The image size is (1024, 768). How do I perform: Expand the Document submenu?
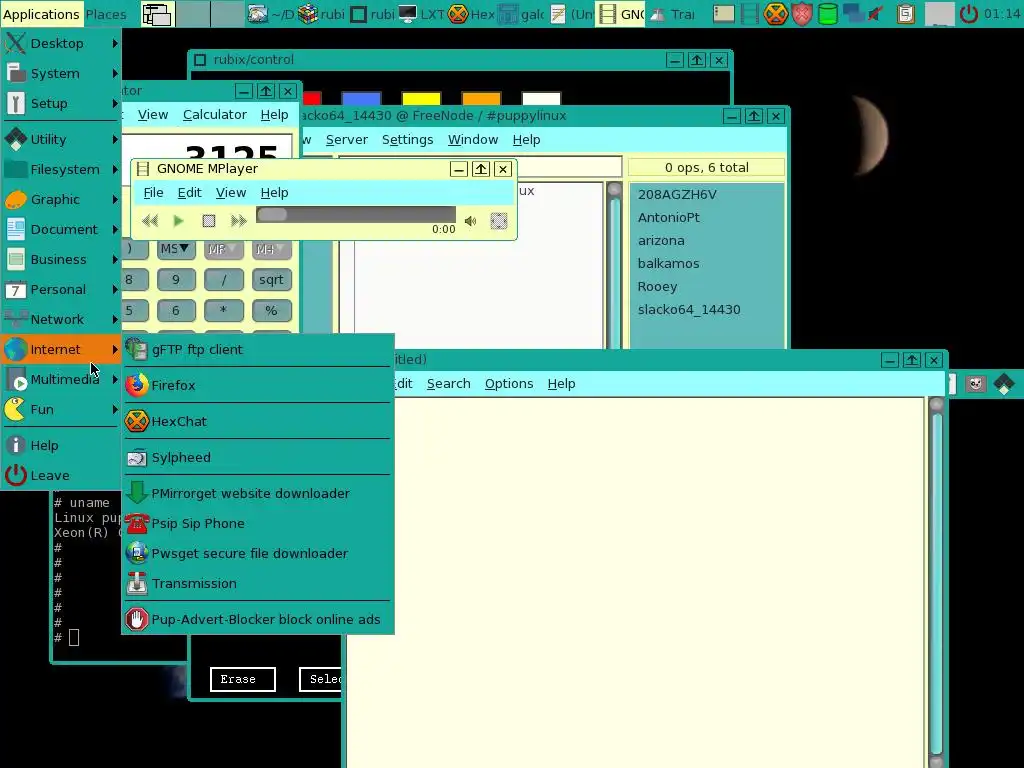click(61, 229)
